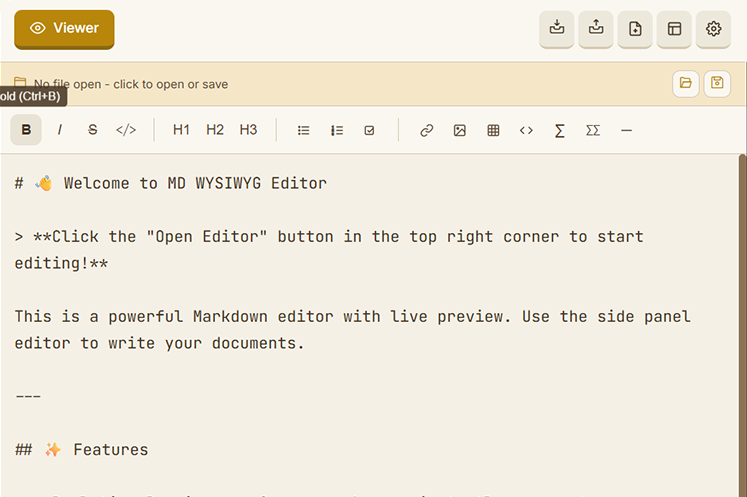This screenshot has width=747, height=497.
Task: Apply H1 heading
Action: click(181, 130)
